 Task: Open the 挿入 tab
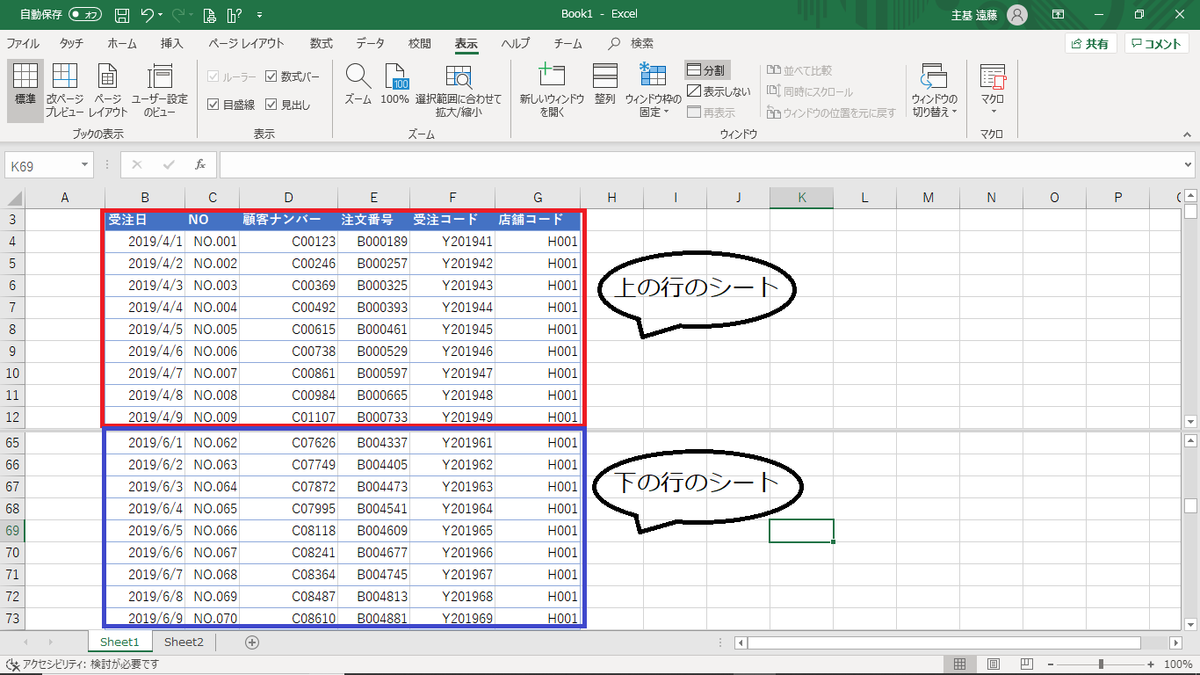(172, 44)
